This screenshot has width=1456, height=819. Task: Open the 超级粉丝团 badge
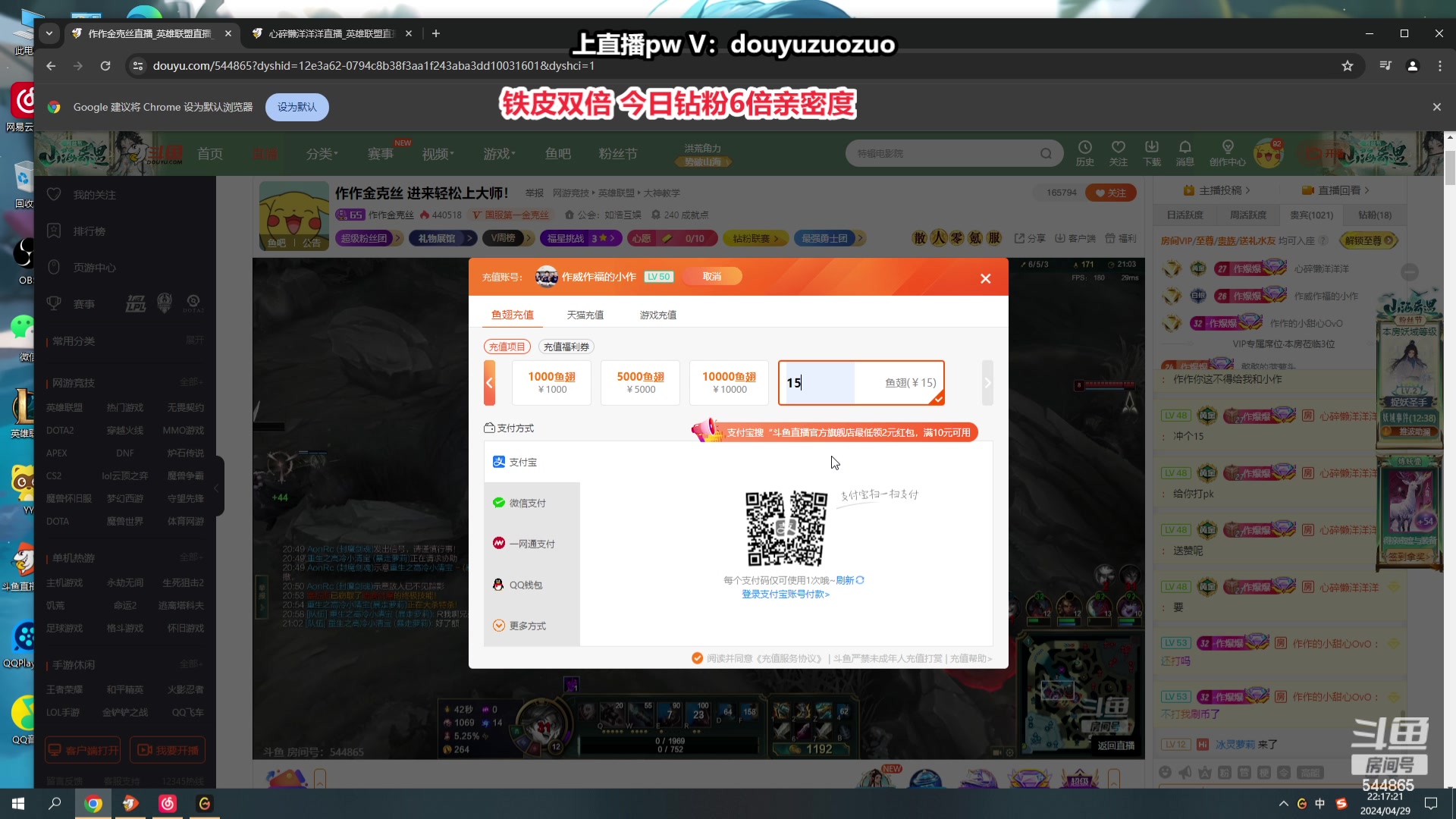[x=369, y=238]
